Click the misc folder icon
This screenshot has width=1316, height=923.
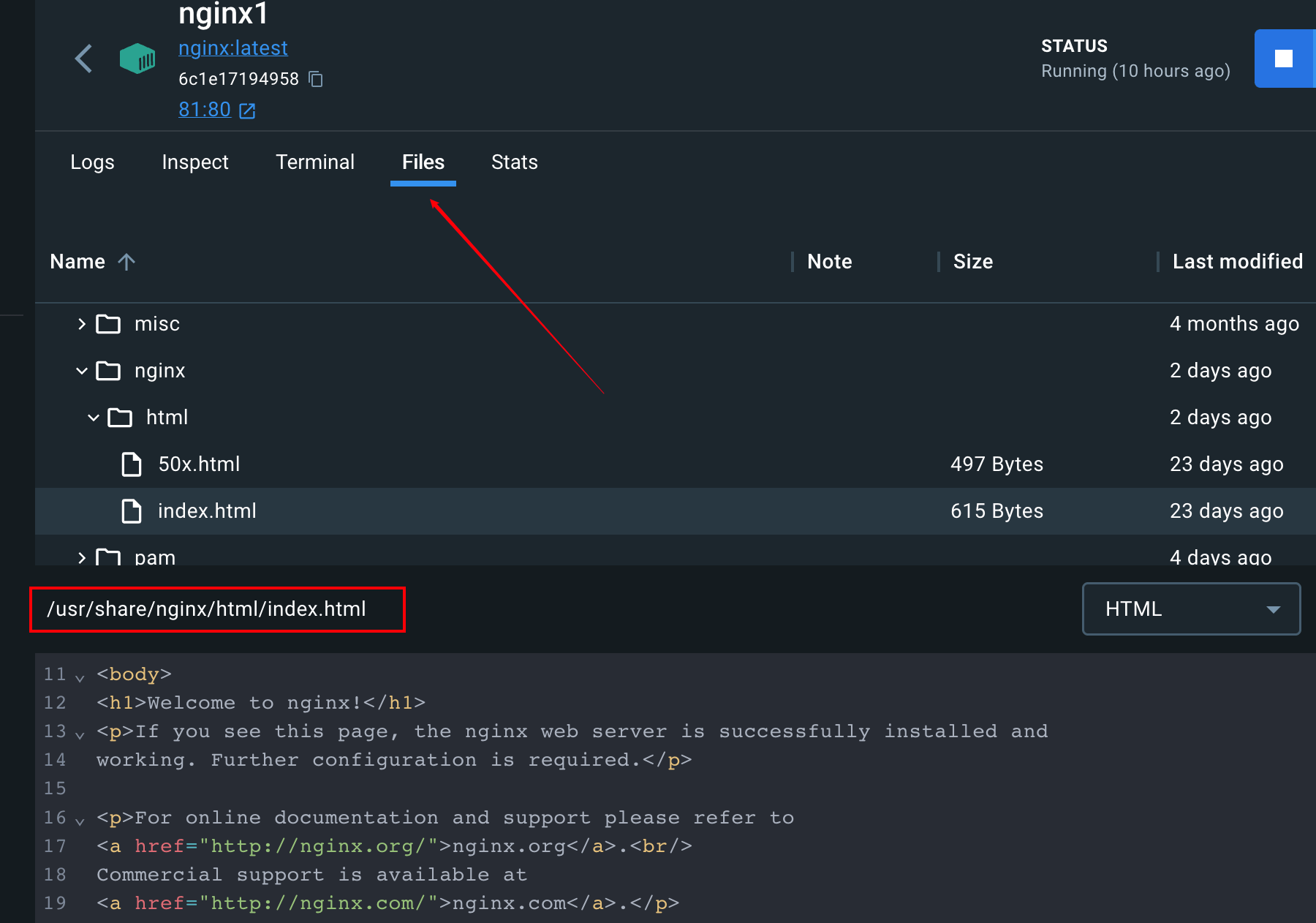click(107, 323)
